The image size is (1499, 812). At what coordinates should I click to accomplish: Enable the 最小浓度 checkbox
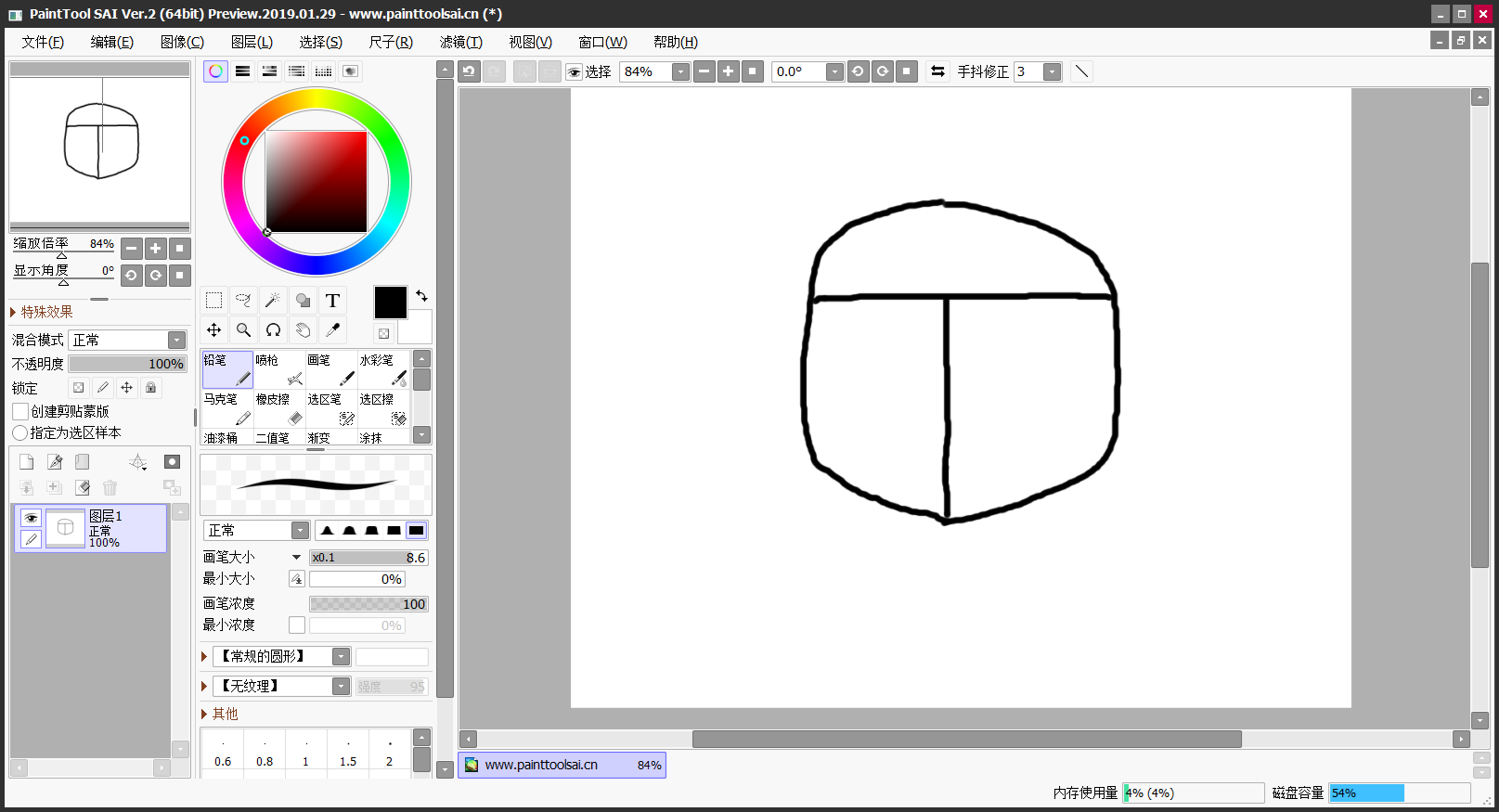pos(297,625)
